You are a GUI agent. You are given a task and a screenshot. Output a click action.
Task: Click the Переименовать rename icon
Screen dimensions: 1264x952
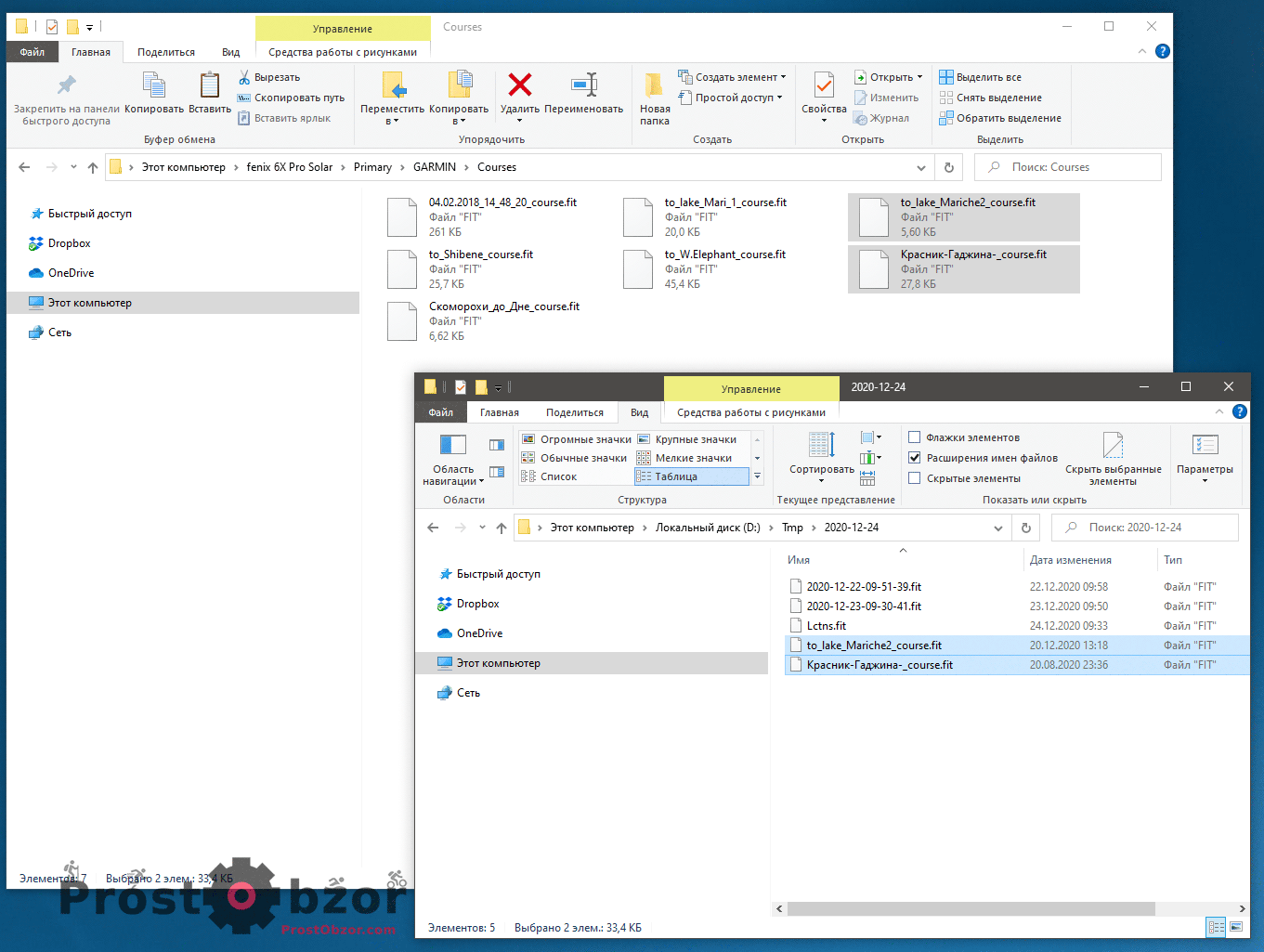[x=583, y=85]
